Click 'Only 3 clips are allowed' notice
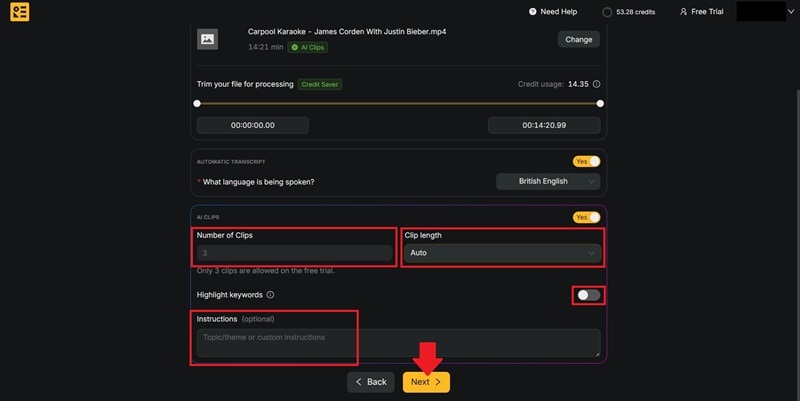The width and height of the screenshot is (800, 401). click(x=265, y=271)
